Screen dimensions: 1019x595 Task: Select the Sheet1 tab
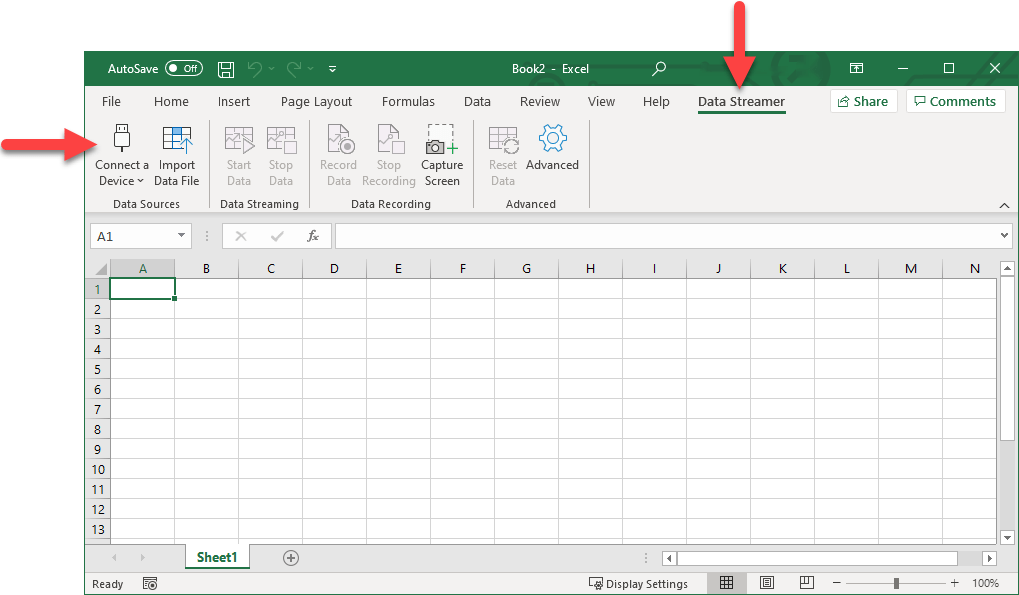(217, 557)
